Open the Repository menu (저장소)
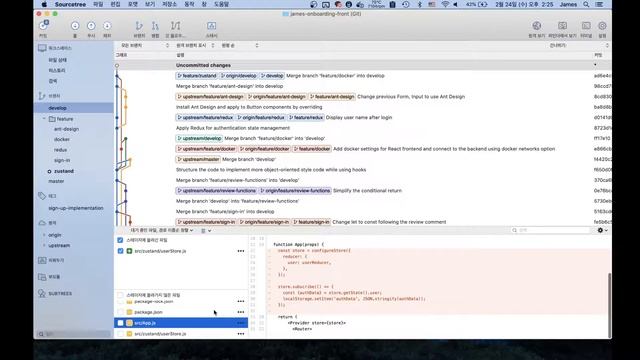This screenshot has height=360, width=640. (169, 4)
